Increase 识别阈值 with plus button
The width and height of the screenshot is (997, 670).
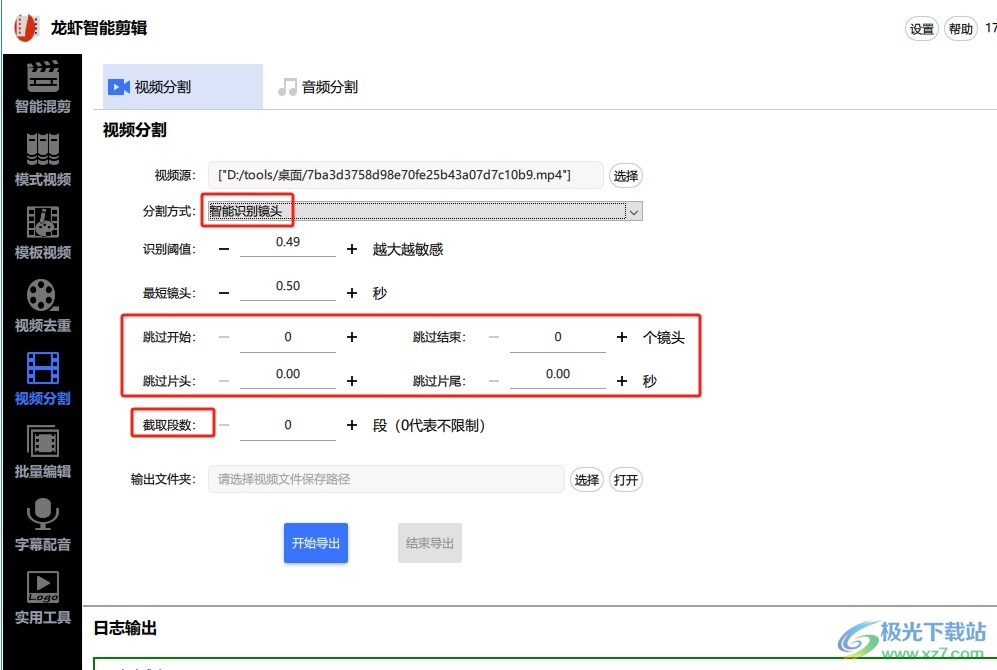[352, 249]
